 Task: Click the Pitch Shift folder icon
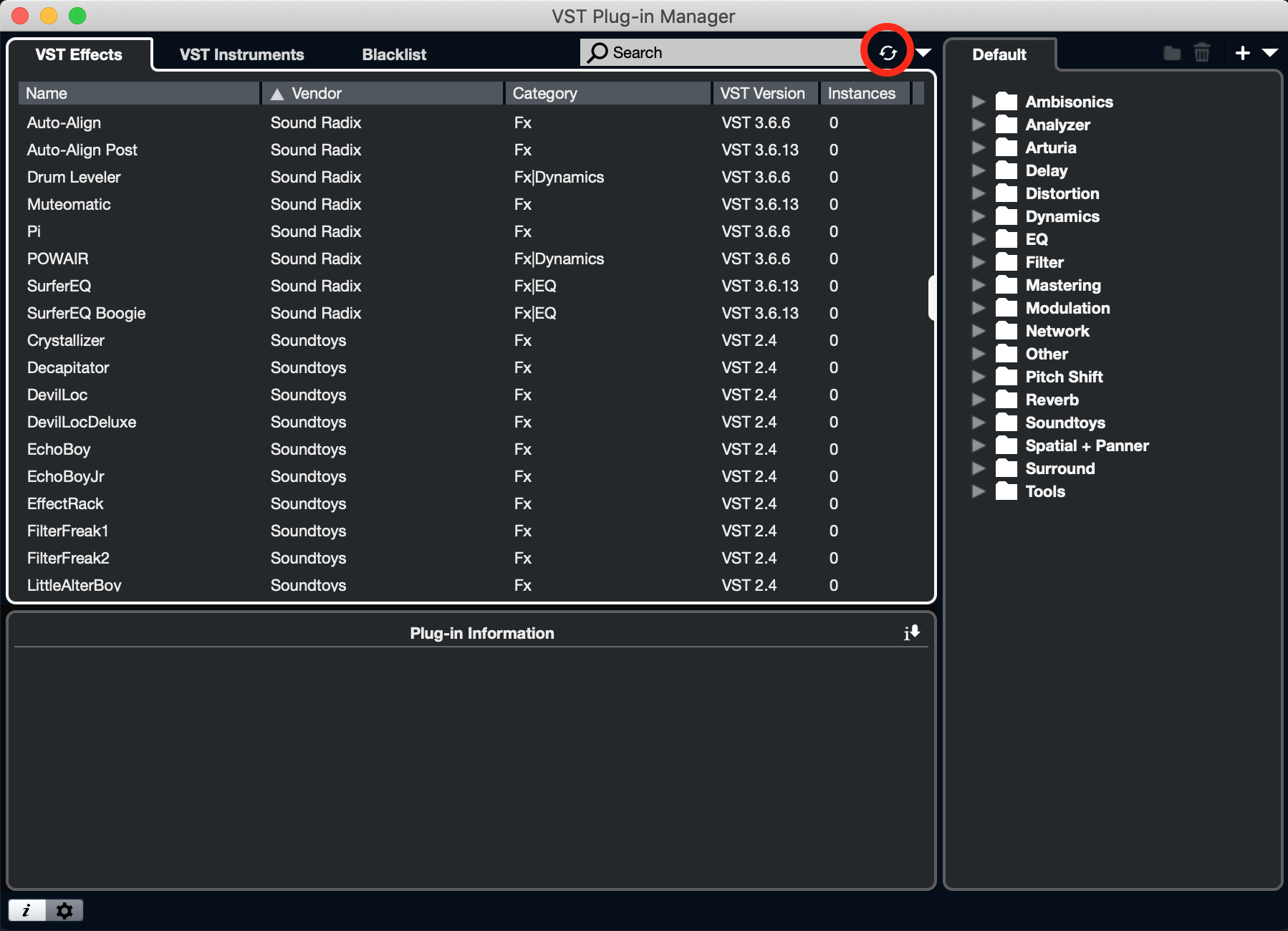[x=1006, y=376]
